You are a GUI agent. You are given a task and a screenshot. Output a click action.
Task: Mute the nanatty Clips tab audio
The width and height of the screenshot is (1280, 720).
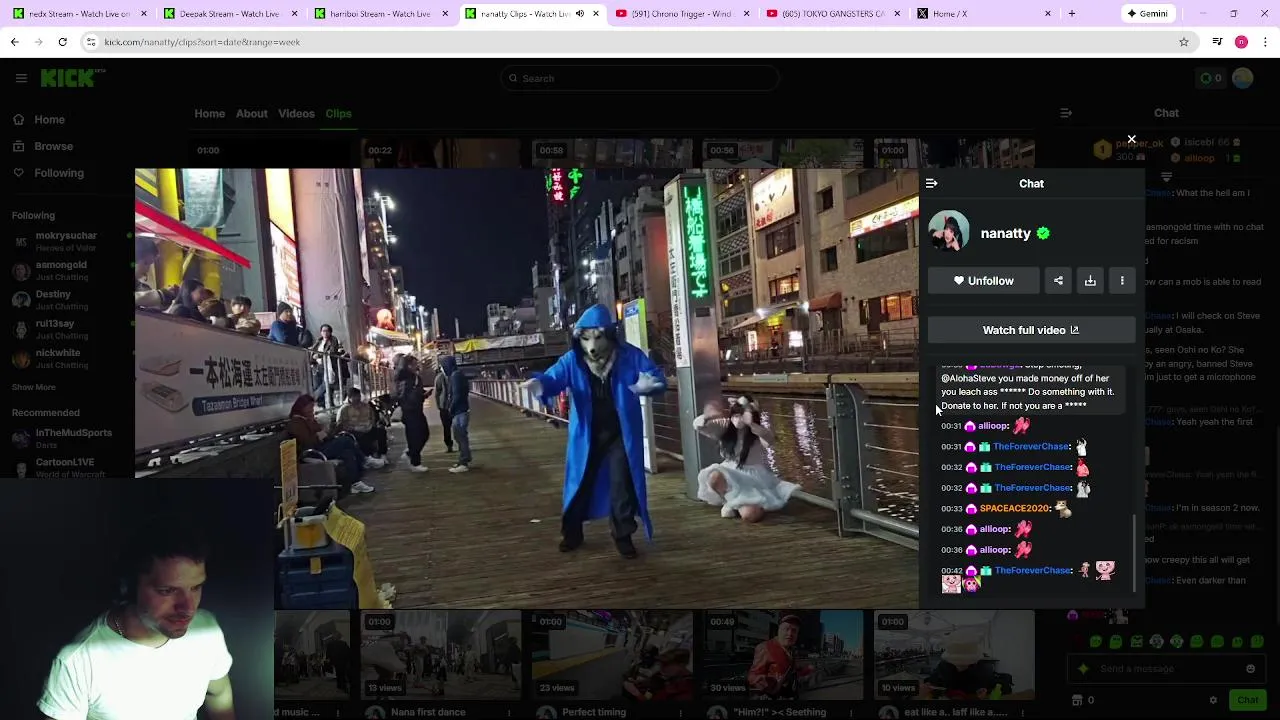tap(579, 14)
